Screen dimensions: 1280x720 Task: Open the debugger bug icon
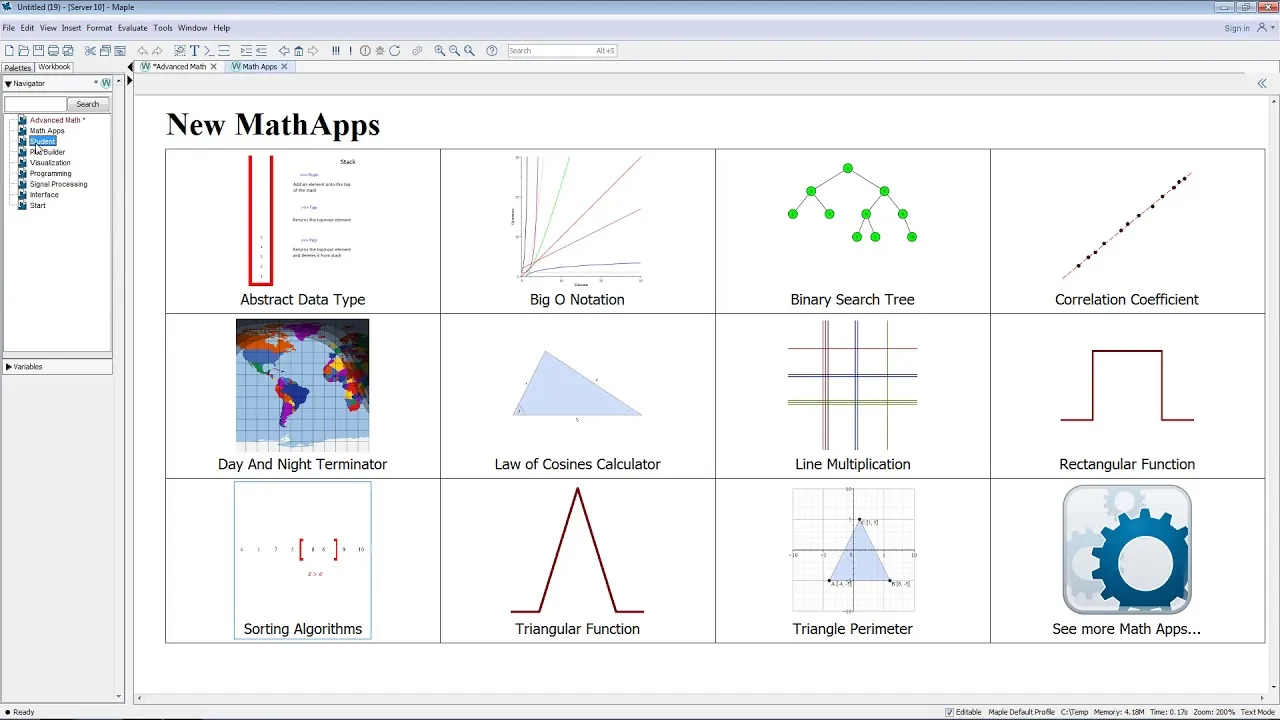pos(380,50)
